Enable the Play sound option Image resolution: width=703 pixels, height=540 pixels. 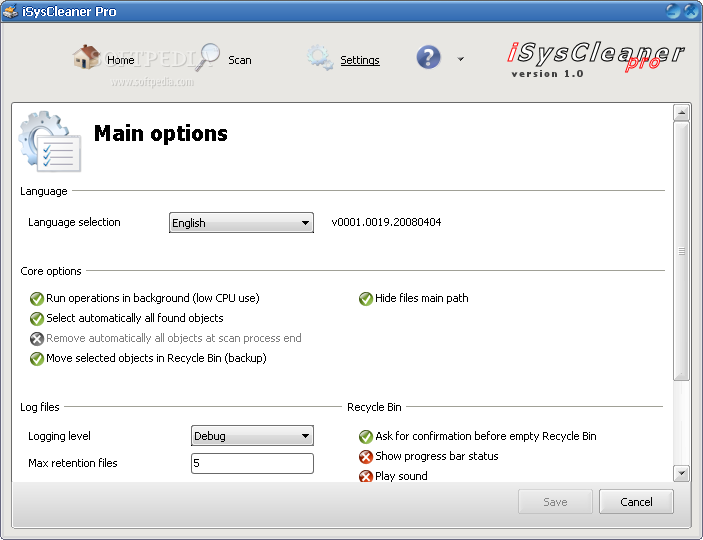click(x=393, y=476)
